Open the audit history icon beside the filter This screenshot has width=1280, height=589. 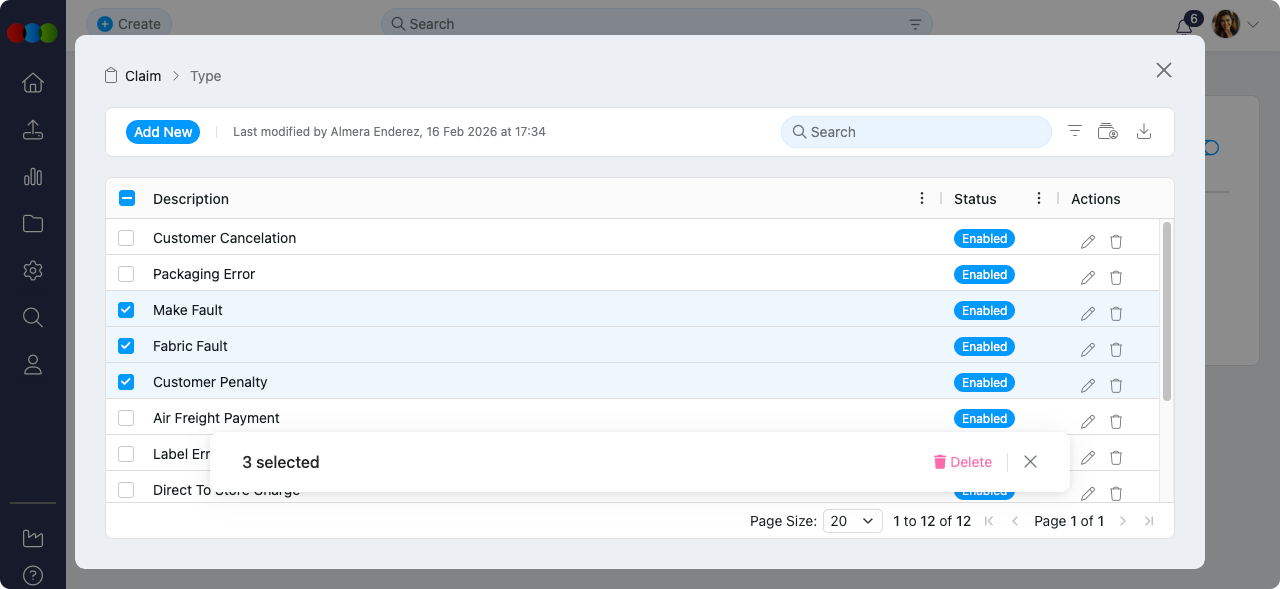(1108, 131)
